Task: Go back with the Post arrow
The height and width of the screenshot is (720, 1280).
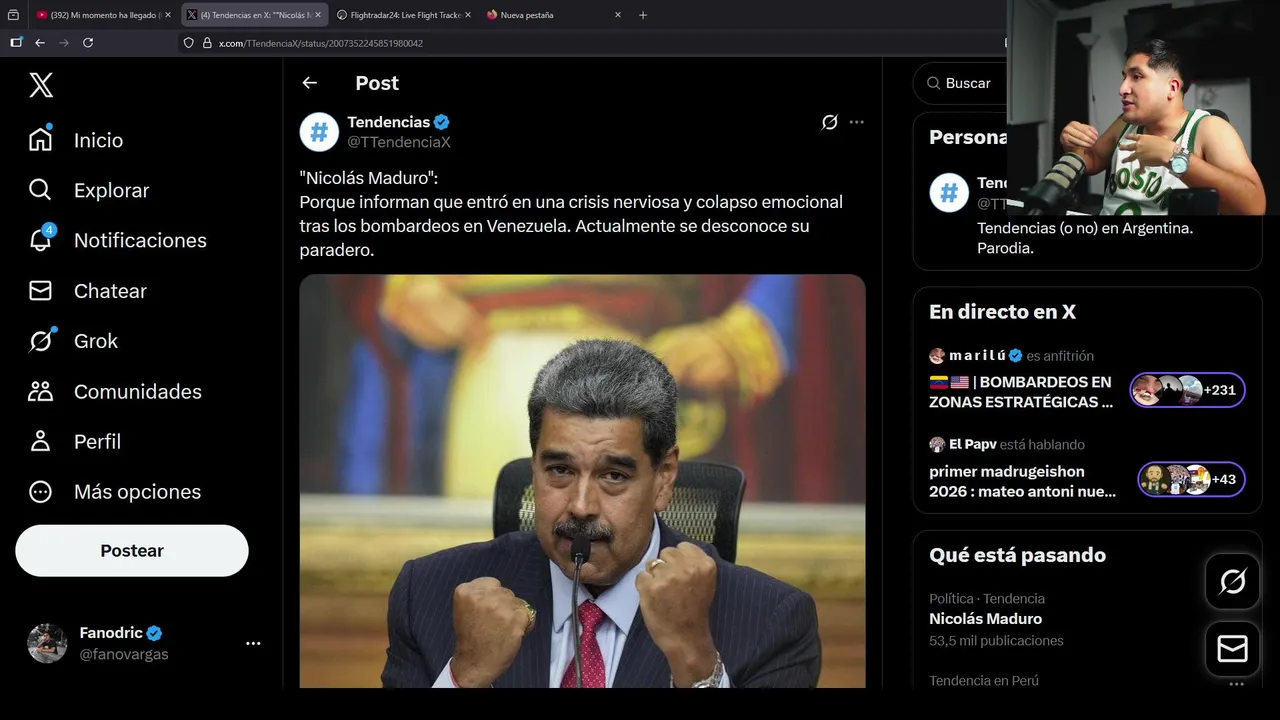Action: coord(310,83)
